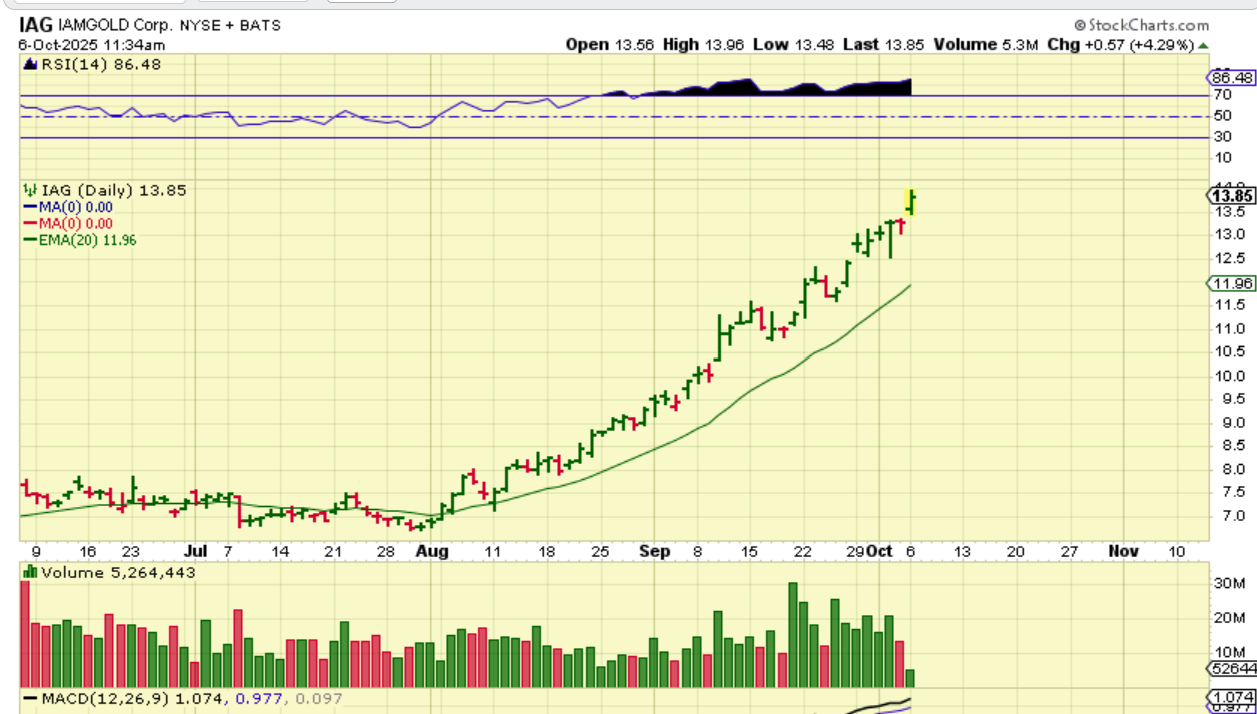Click the IAG ticker symbol in the header
The image size is (1257, 714).
coord(35,24)
